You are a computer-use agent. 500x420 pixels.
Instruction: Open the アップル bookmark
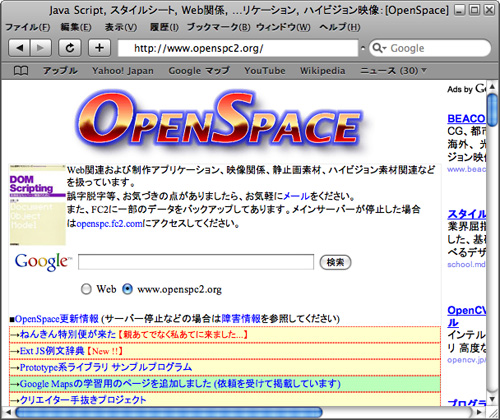[60, 71]
